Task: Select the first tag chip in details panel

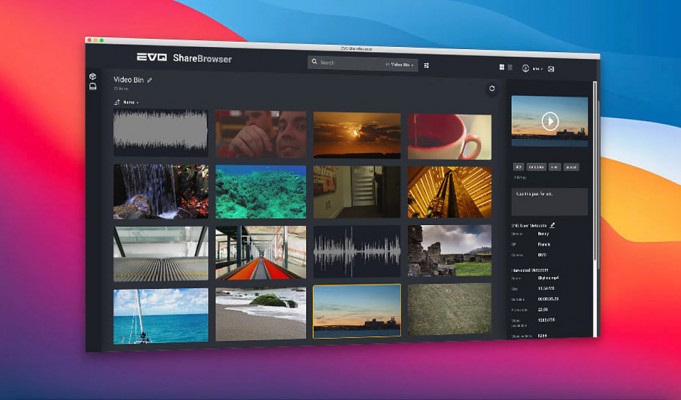Action: click(x=518, y=167)
